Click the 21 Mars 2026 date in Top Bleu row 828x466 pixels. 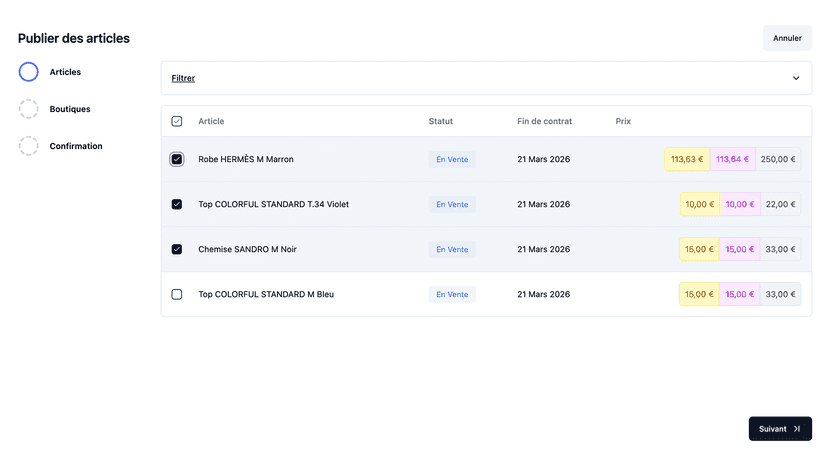click(x=543, y=294)
